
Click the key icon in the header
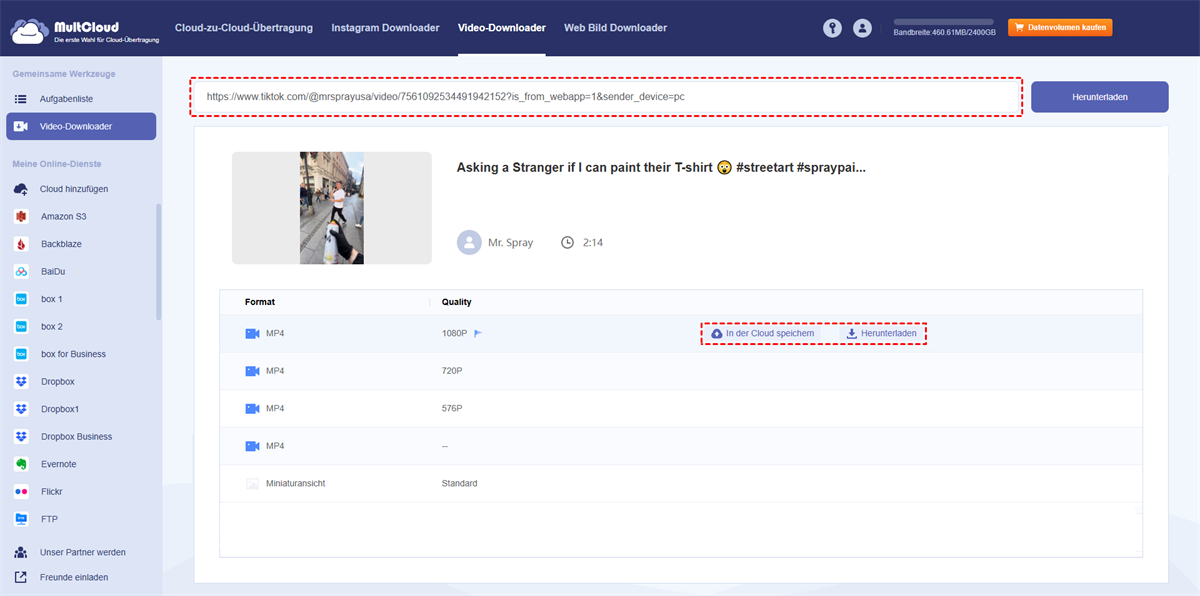point(832,28)
